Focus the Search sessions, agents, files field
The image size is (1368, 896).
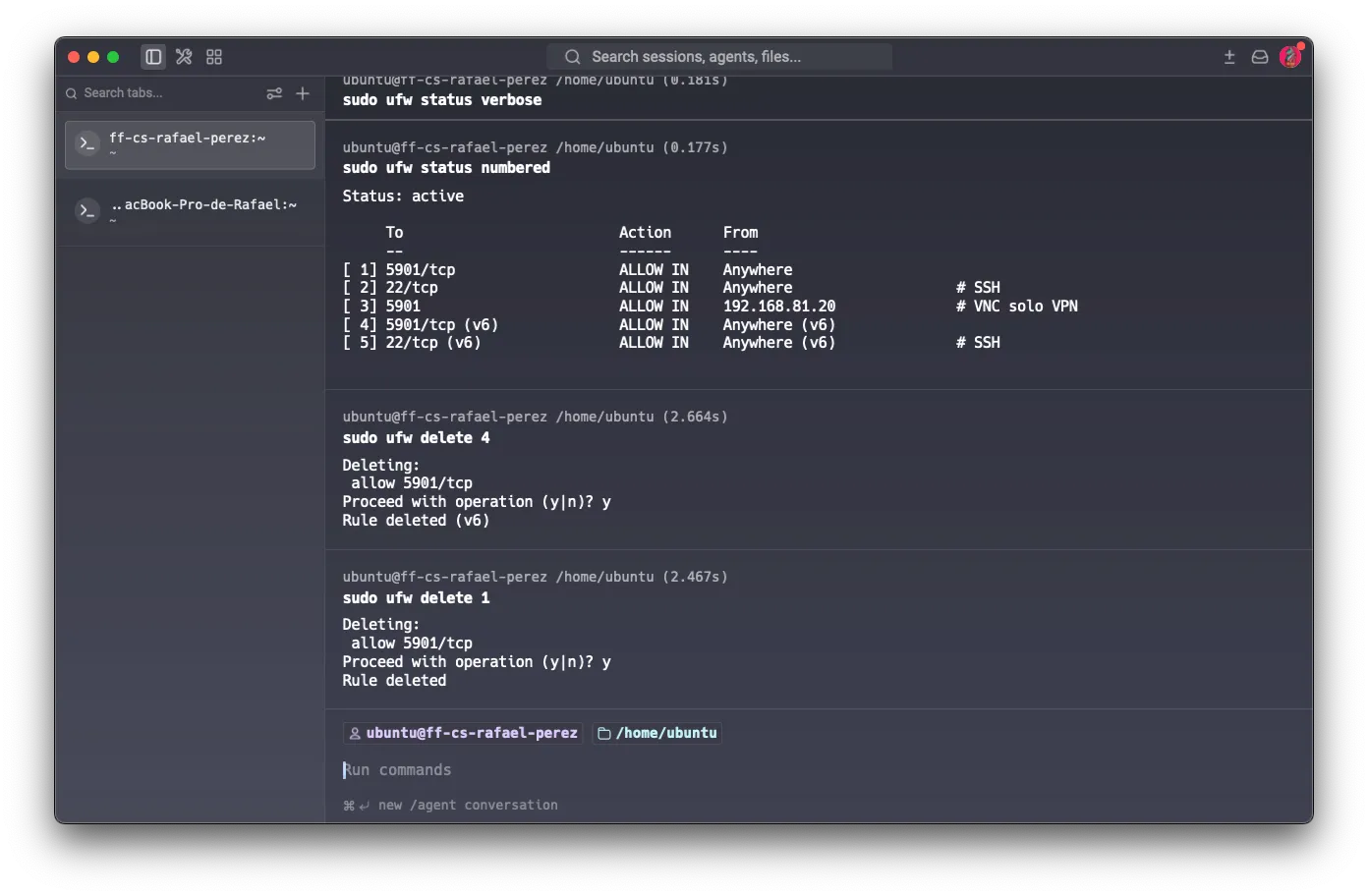point(719,57)
